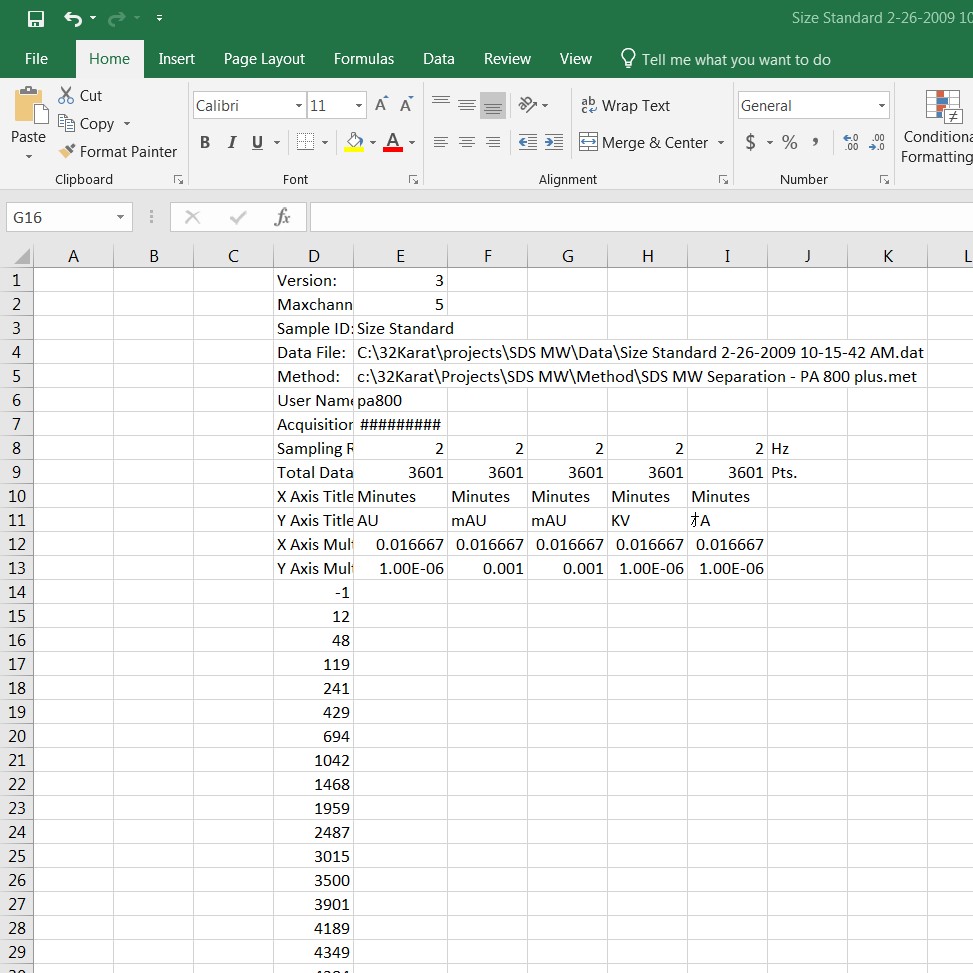Open the File menu
Screen dimensions: 973x973
36,59
